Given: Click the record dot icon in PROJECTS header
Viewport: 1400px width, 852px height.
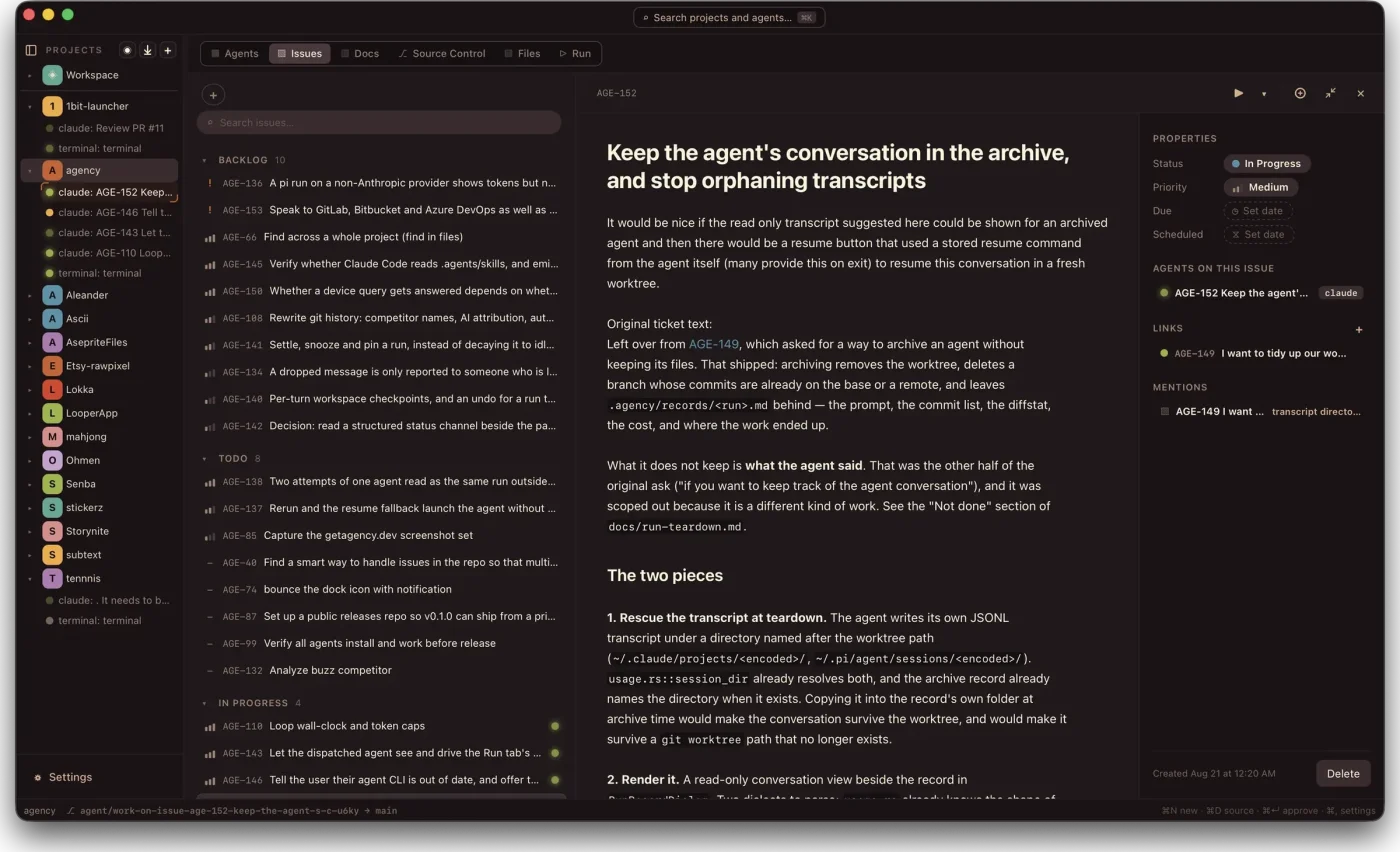Looking at the screenshot, I should click(127, 50).
